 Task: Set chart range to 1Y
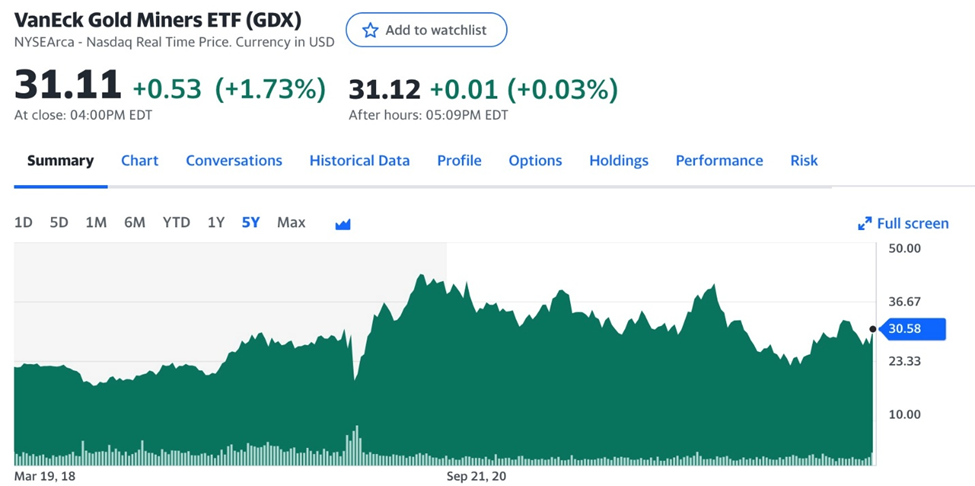(x=216, y=222)
